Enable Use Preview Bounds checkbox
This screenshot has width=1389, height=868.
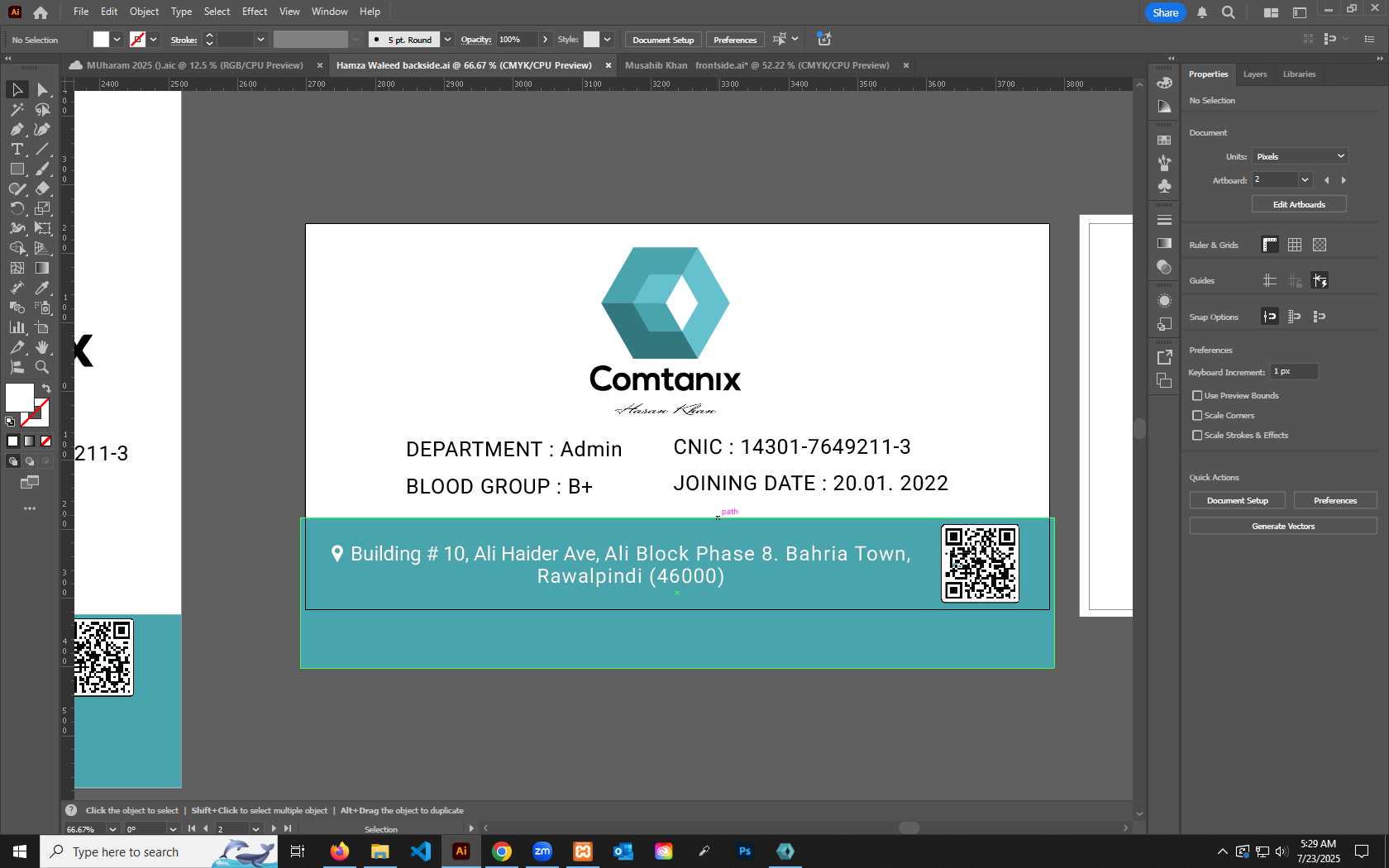click(1197, 396)
